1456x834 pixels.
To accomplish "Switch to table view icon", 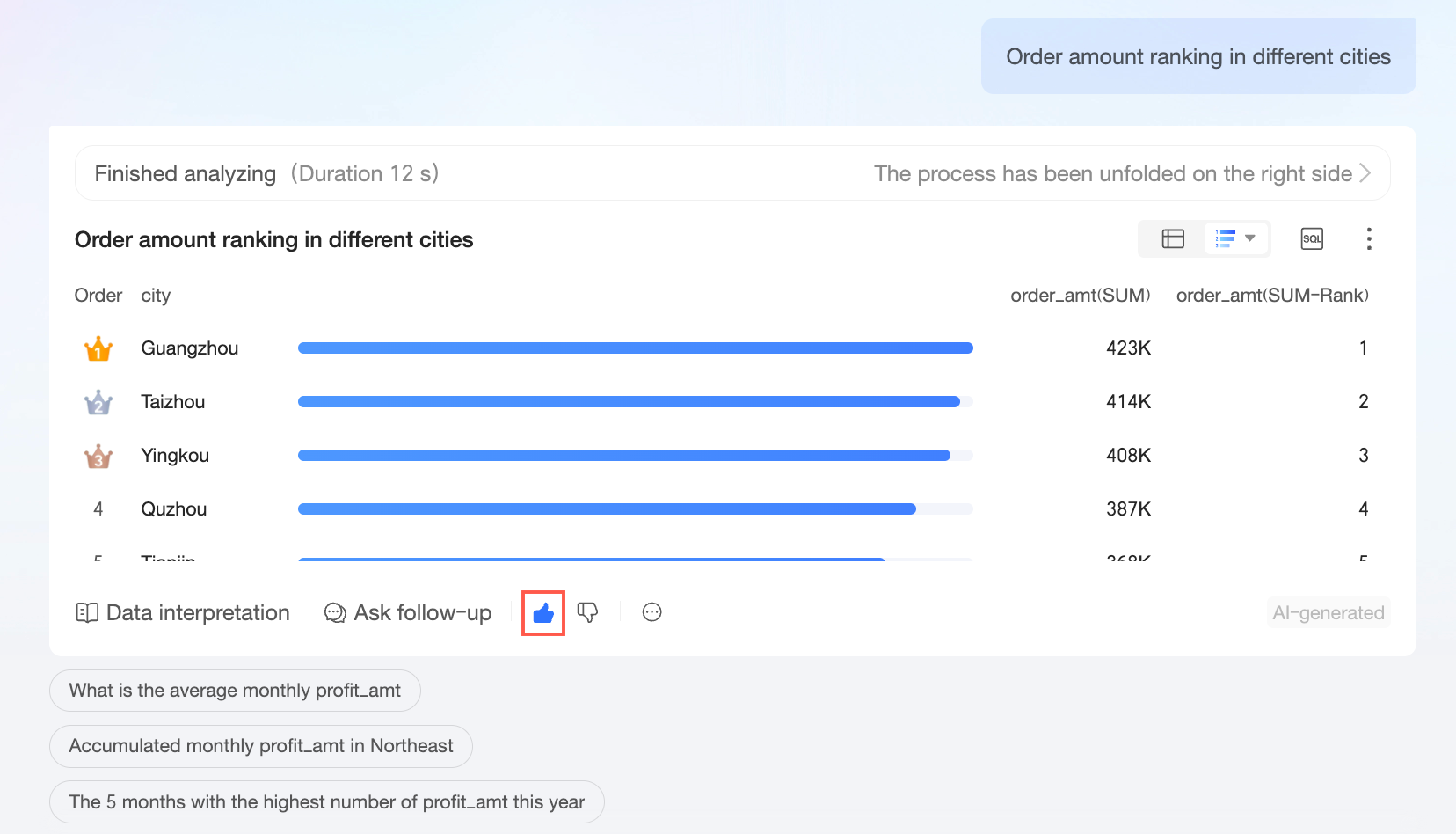I will [1173, 238].
